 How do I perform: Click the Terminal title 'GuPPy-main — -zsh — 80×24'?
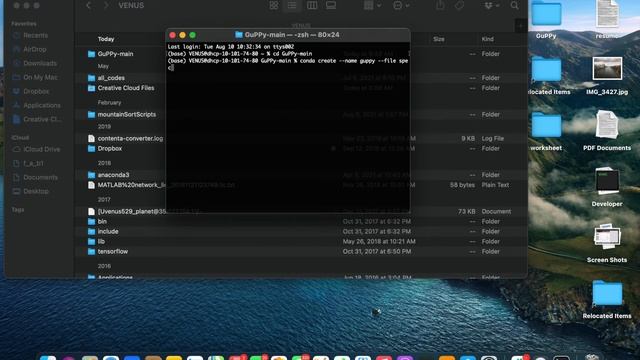click(x=292, y=35)
